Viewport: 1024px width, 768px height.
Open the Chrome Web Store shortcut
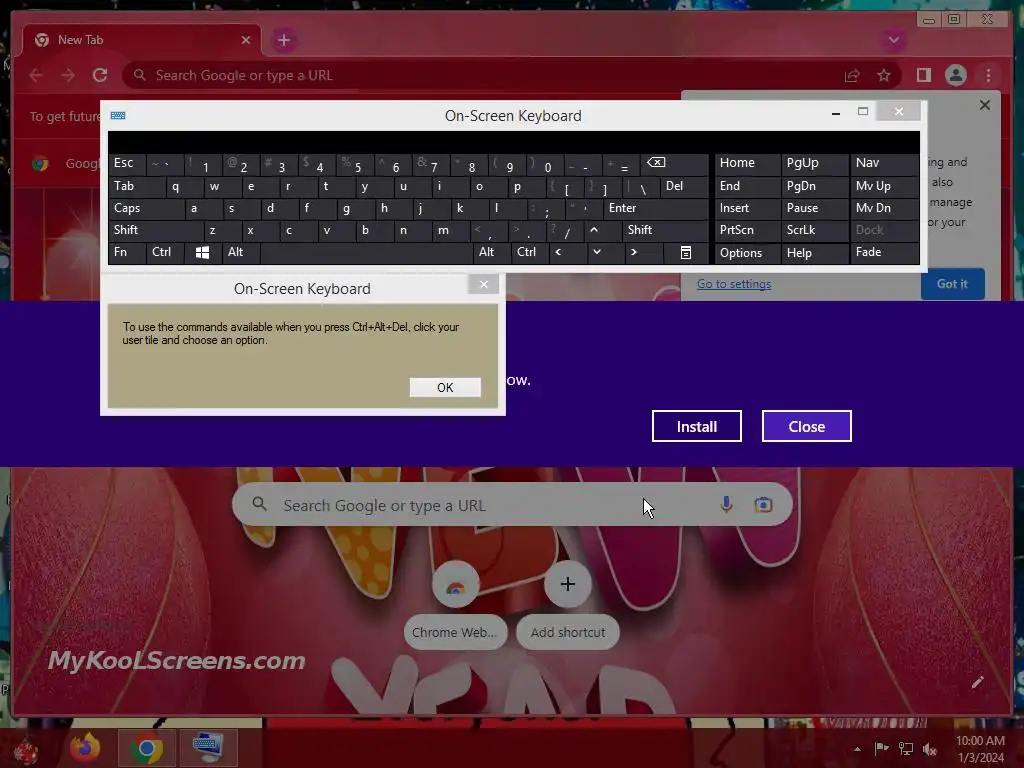pyautogui.click(x=455, y=604)
